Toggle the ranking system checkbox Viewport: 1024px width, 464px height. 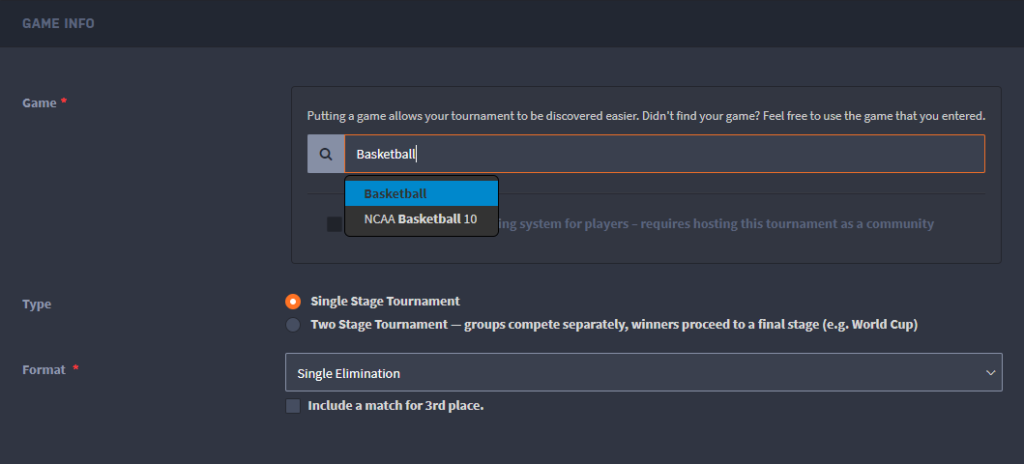pos(334,224)
